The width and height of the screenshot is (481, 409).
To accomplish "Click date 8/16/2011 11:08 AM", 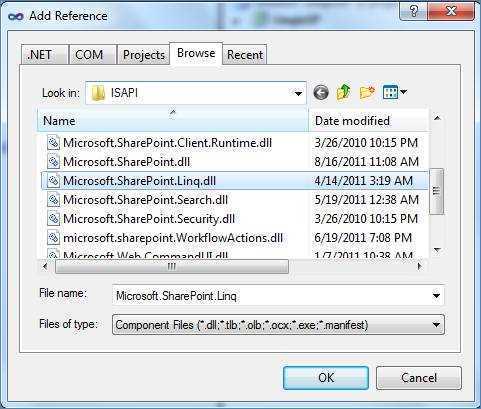I will tap(366, 162).
